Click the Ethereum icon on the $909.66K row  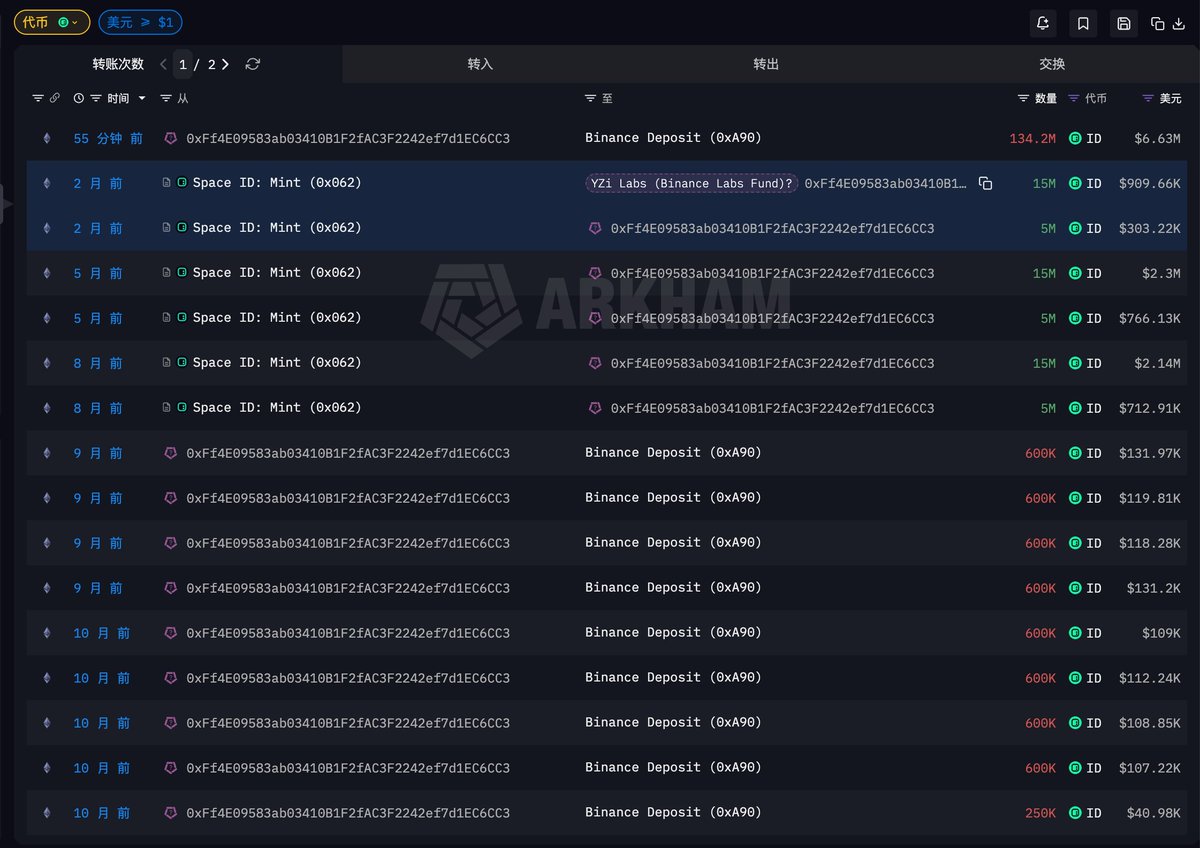46,183
